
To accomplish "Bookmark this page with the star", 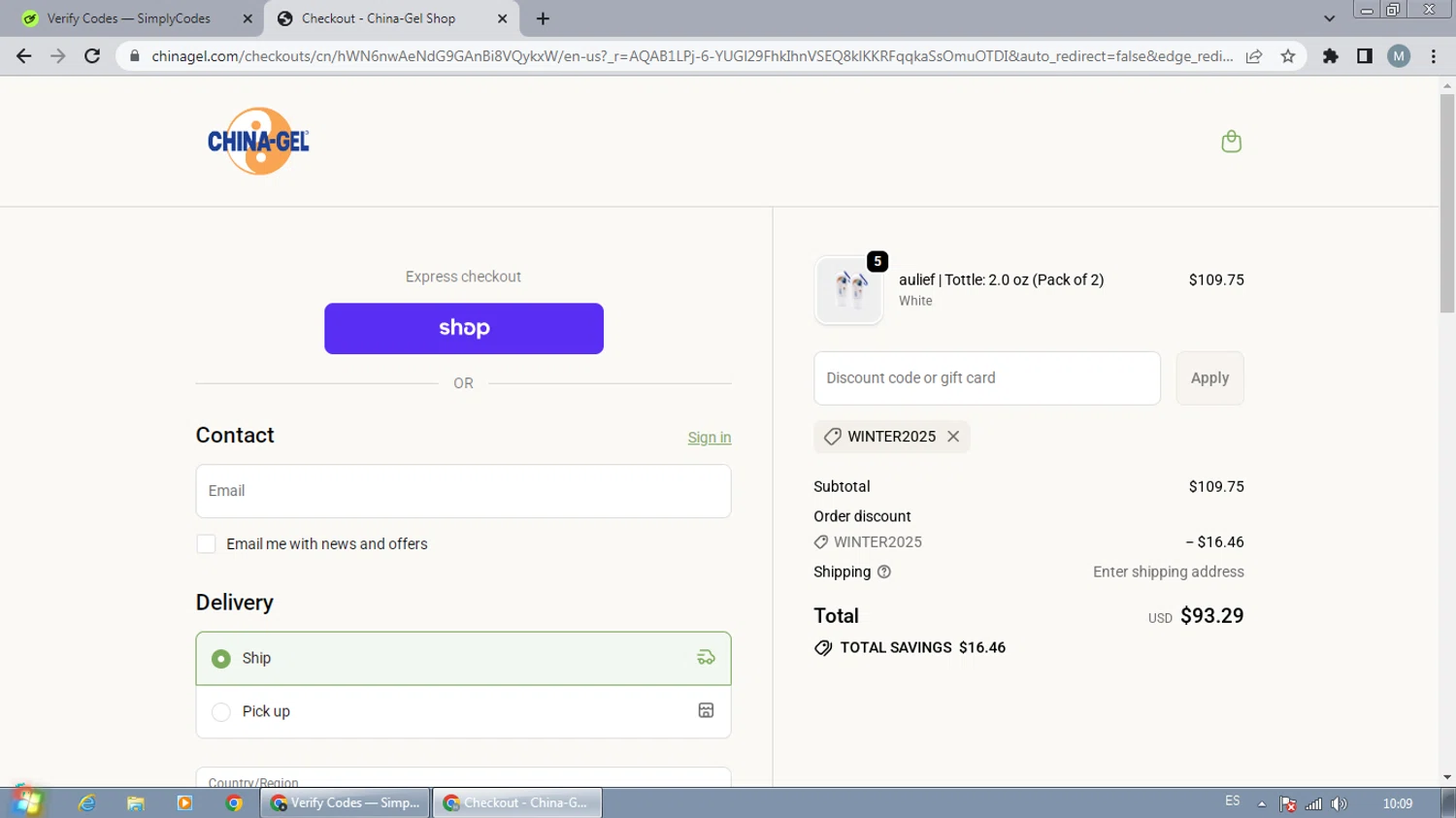I will (1288, 56).
